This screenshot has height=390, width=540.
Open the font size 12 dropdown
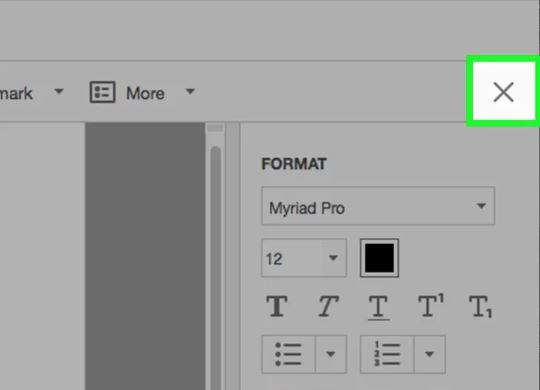tap(333, 258)
